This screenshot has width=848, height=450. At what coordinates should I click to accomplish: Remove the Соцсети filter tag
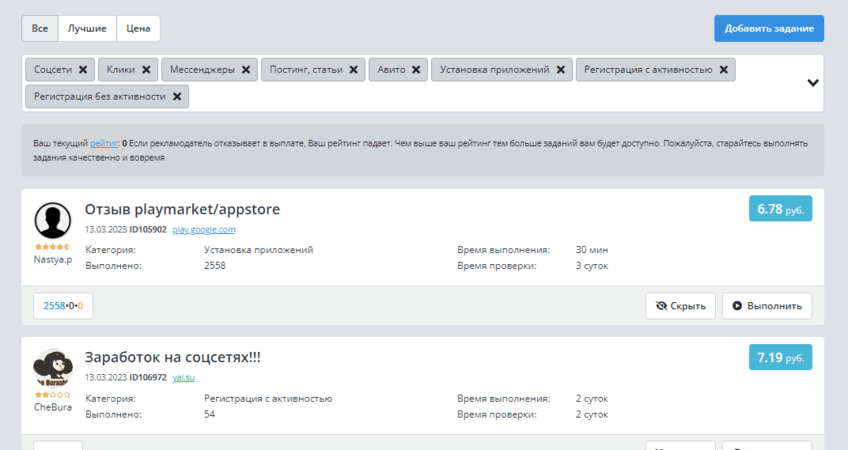(83, 70)
